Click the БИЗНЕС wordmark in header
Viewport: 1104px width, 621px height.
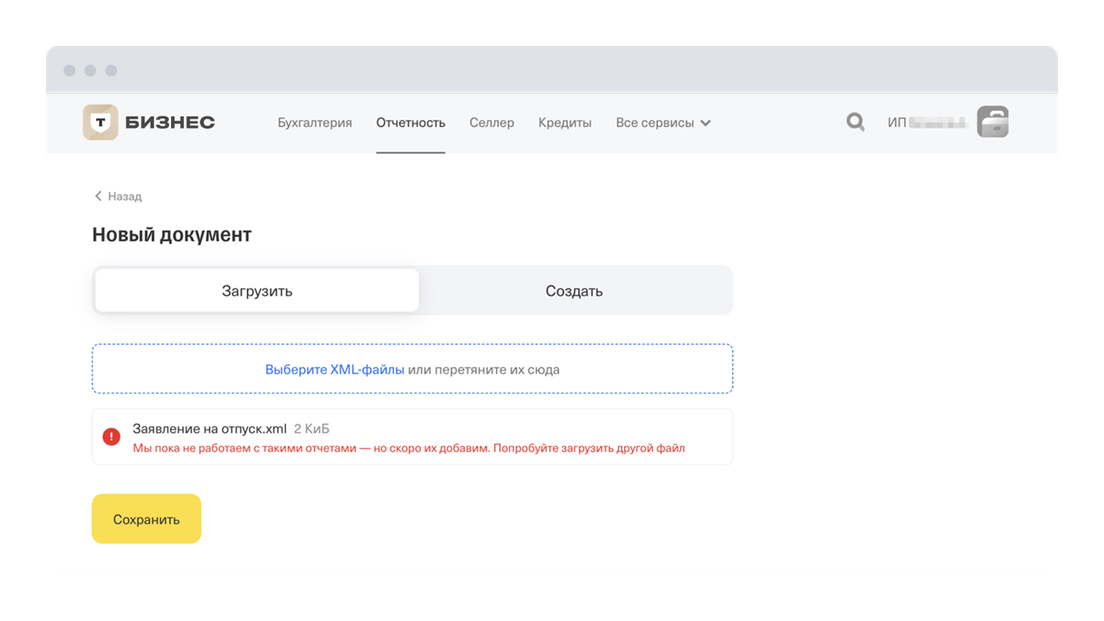click(x=170, y=123)
